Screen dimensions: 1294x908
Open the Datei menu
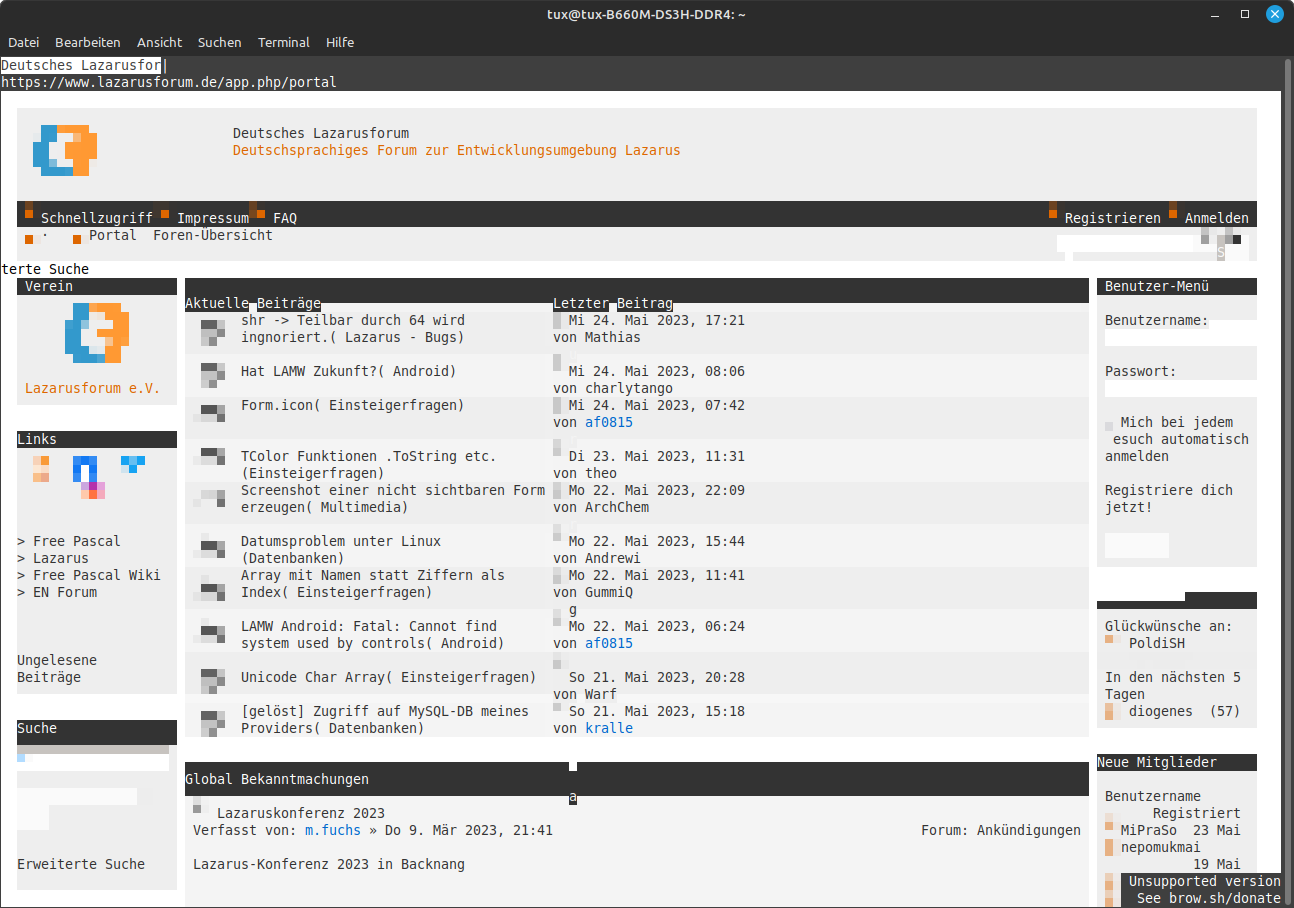point(23,43)
